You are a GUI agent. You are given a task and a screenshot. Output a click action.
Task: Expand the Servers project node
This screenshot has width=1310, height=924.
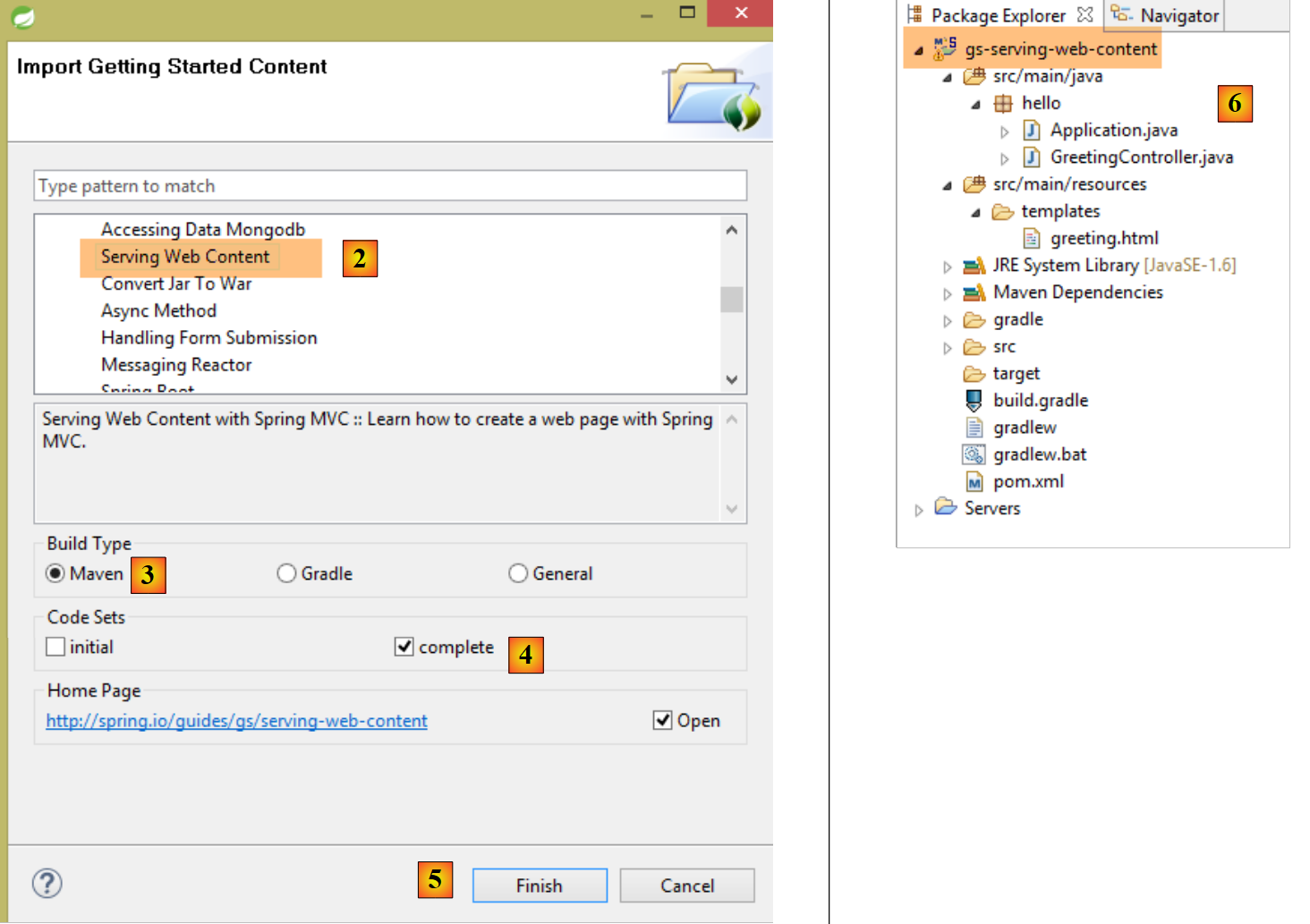pyautogui.click(x=919, y=510)
